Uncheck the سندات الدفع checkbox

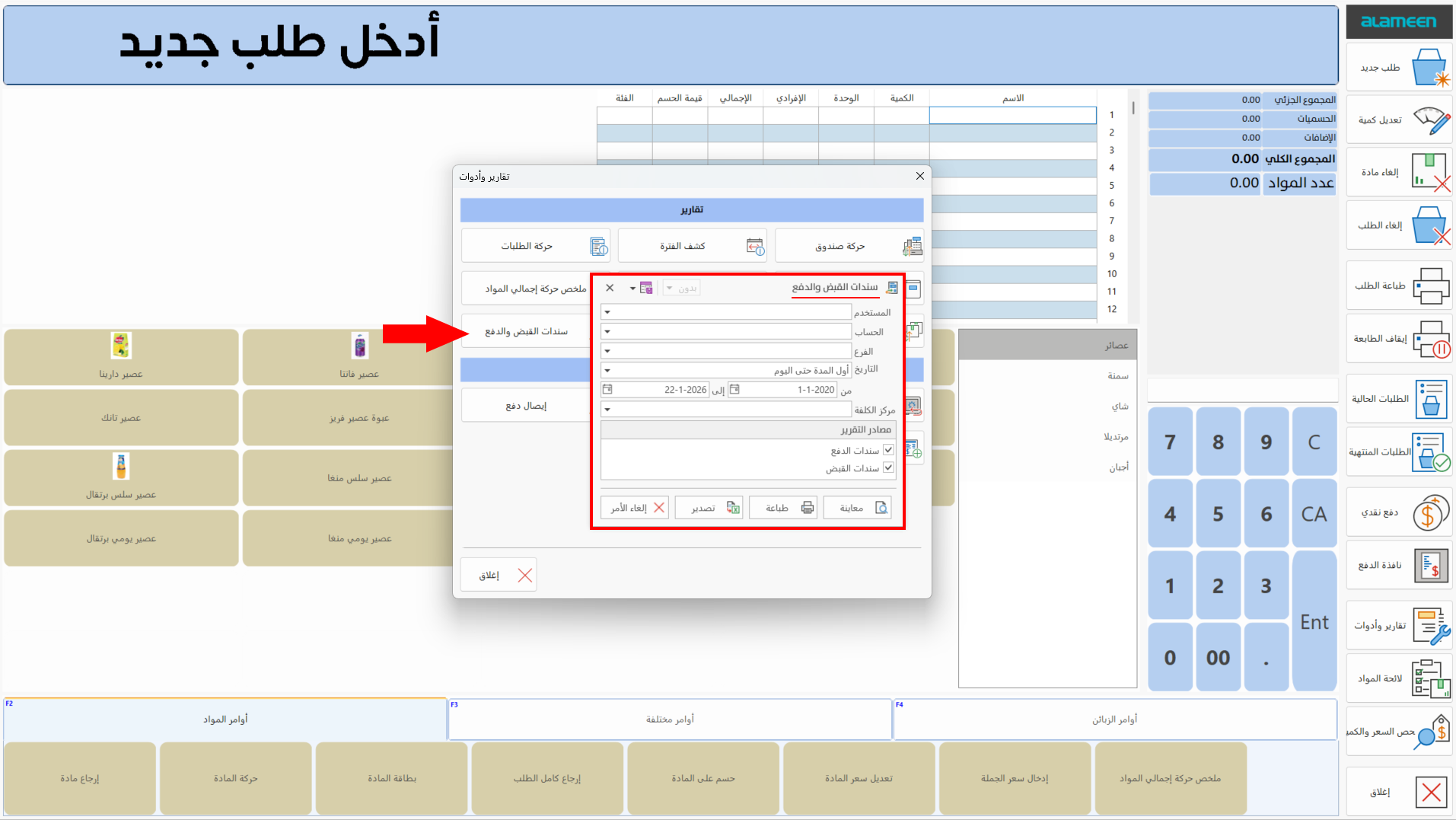(888, 450)
